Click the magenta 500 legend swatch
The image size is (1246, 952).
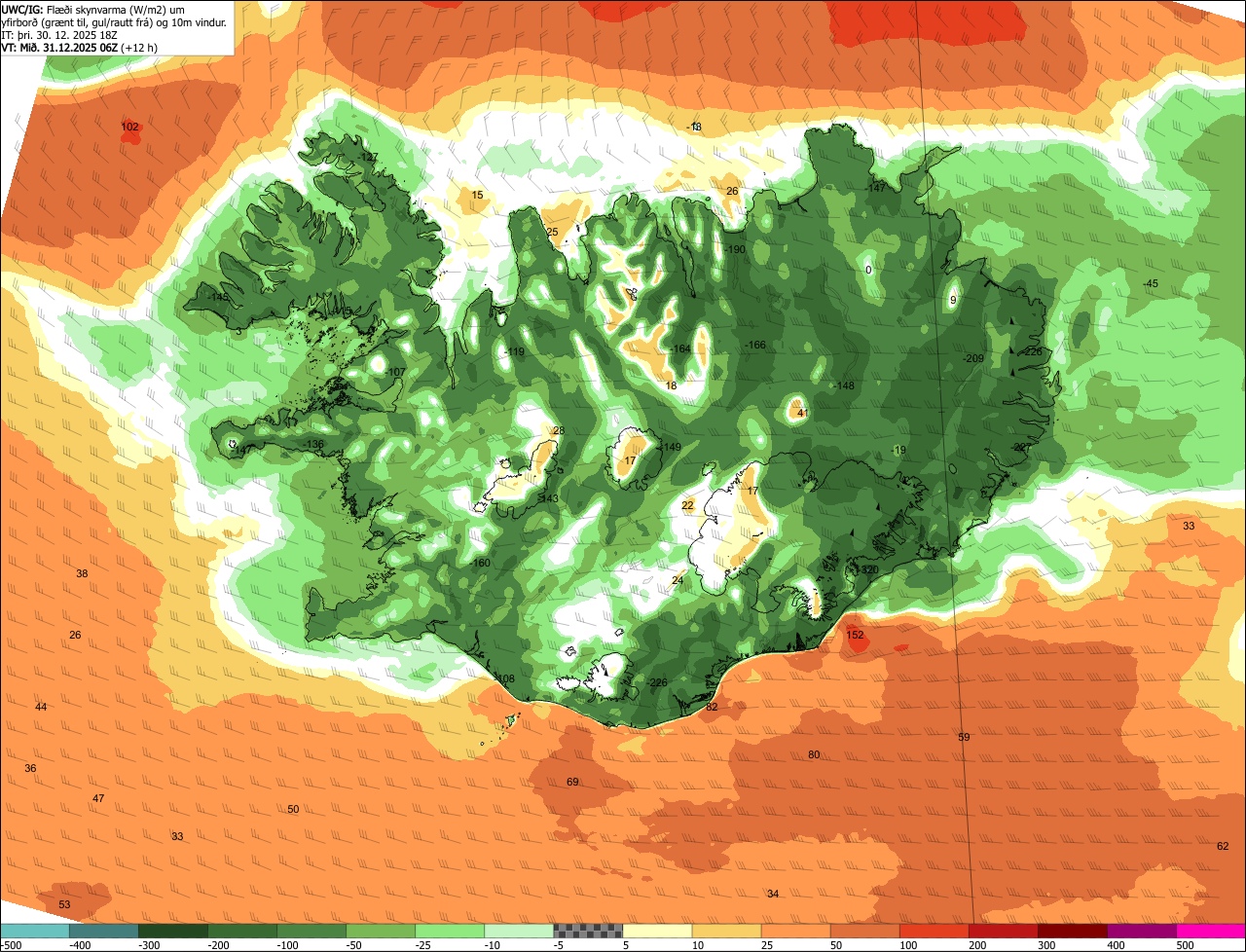pos(1211,931)
